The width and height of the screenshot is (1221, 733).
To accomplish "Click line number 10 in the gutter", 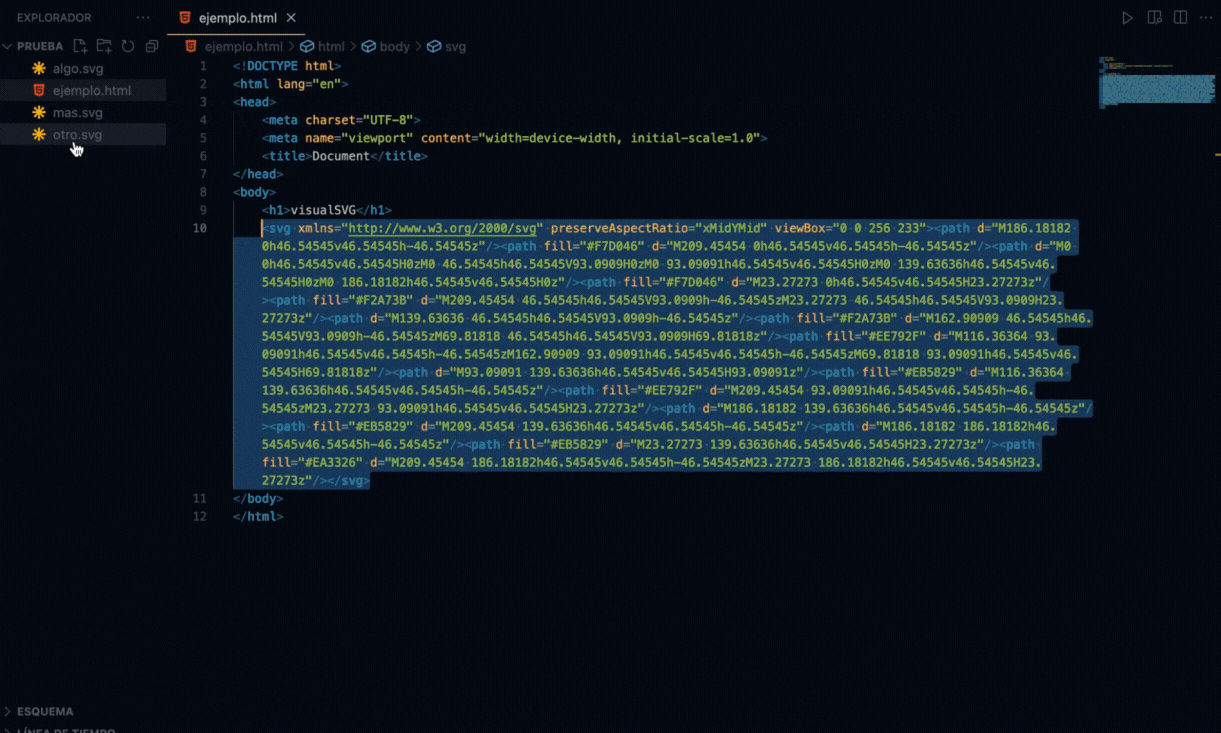I will (x=200, y=228).
